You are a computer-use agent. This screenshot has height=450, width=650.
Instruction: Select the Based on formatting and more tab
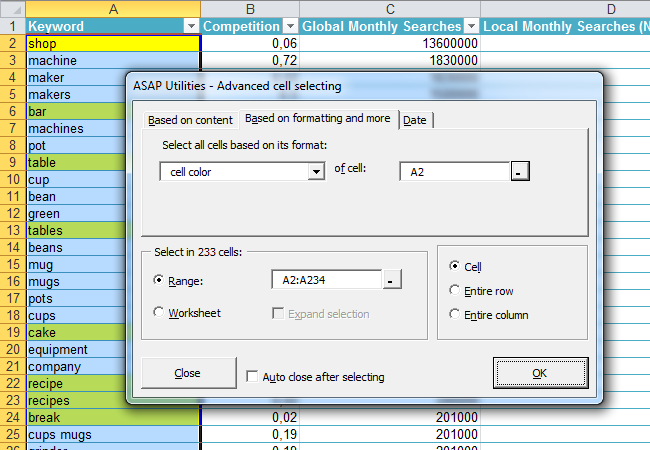(x=318, y=119)
